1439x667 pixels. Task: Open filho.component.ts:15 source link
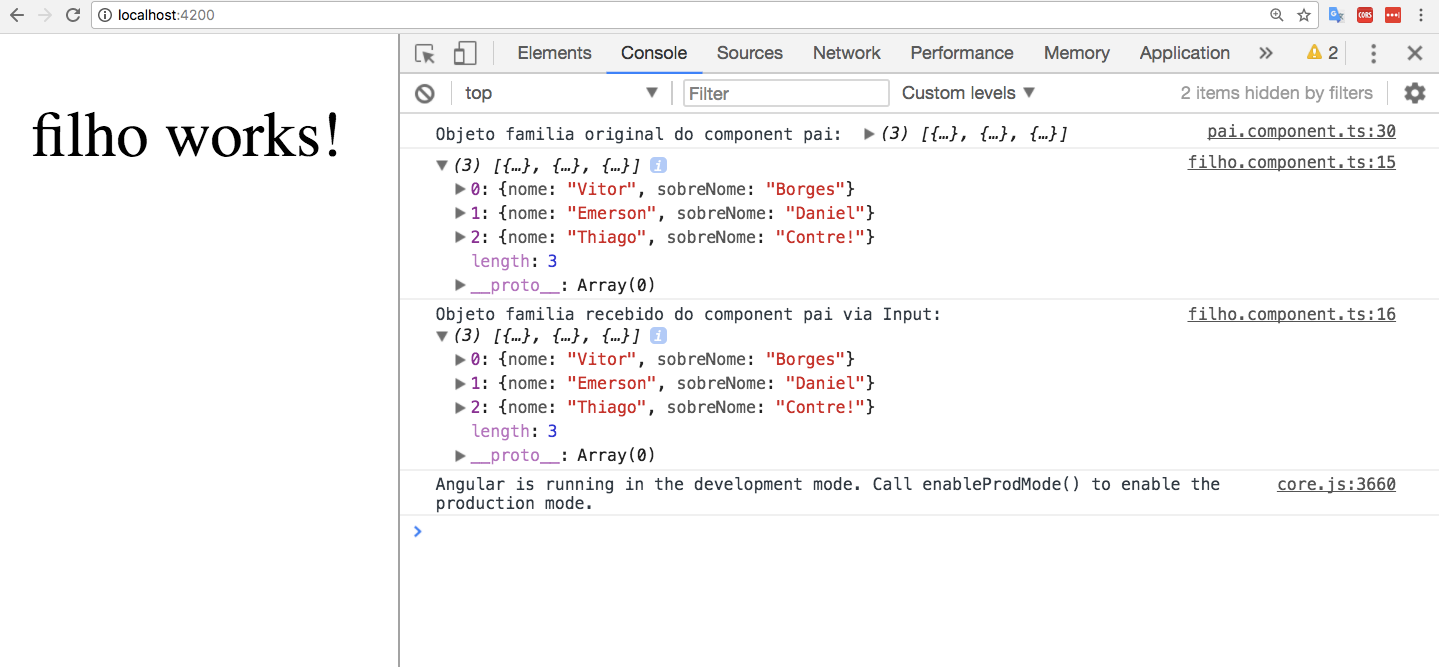click(x=1291, y=163)
